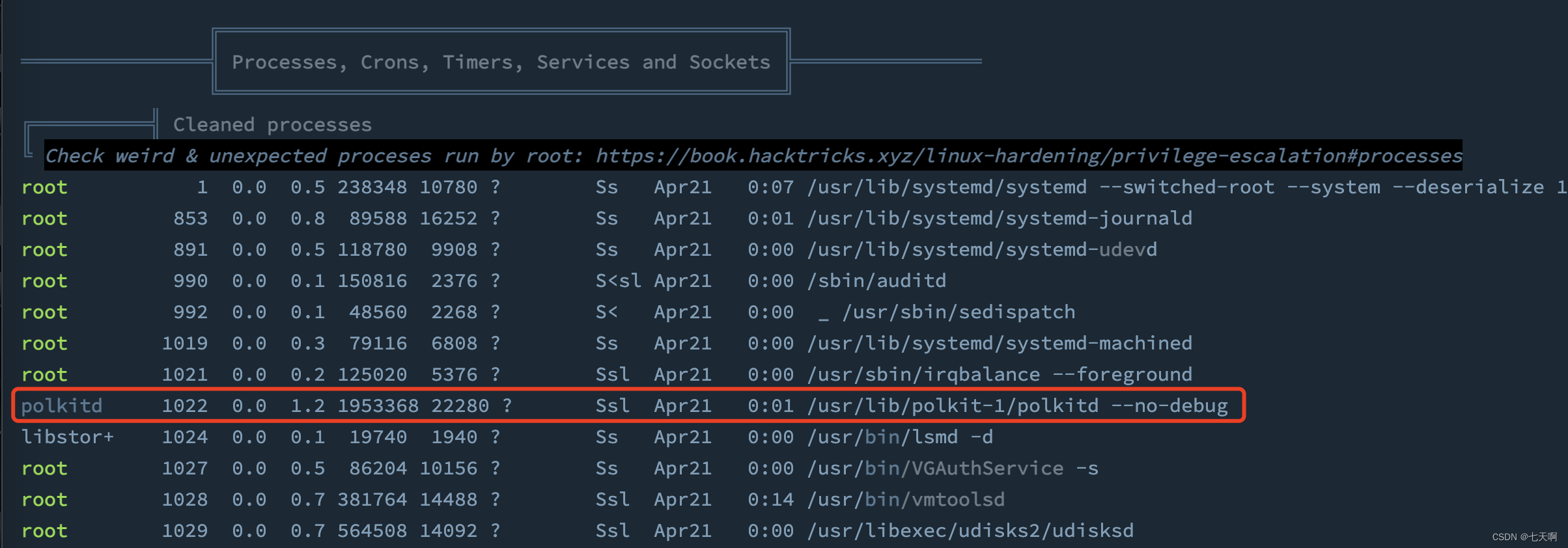Select the VSZ value 238348

click(x=372, y=187)
